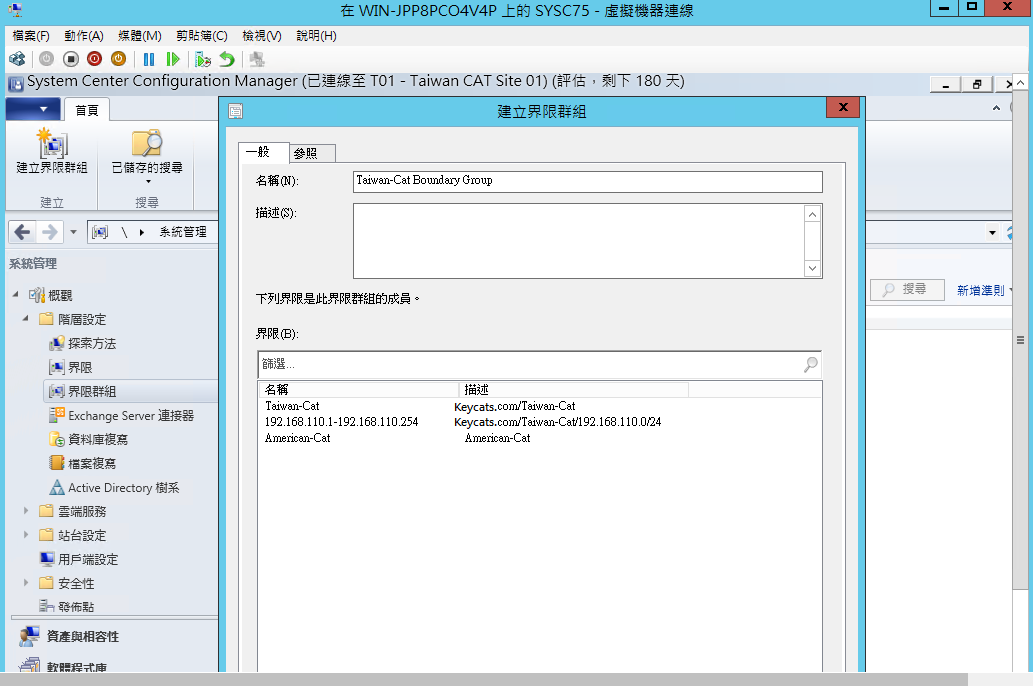The width and height of the screenshot is (1033, 686).
Task: Open navigation history dropdown arrow
Action: [73, 232]
